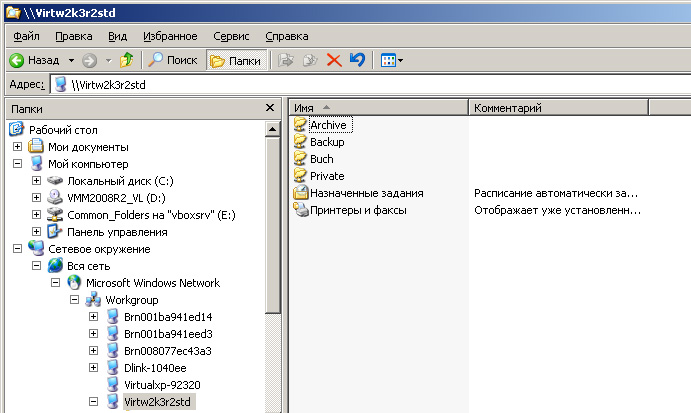The height and width of the screenshot is (413, 691).
Task: Select Назначенные задания icon
Action: point(301,193)
